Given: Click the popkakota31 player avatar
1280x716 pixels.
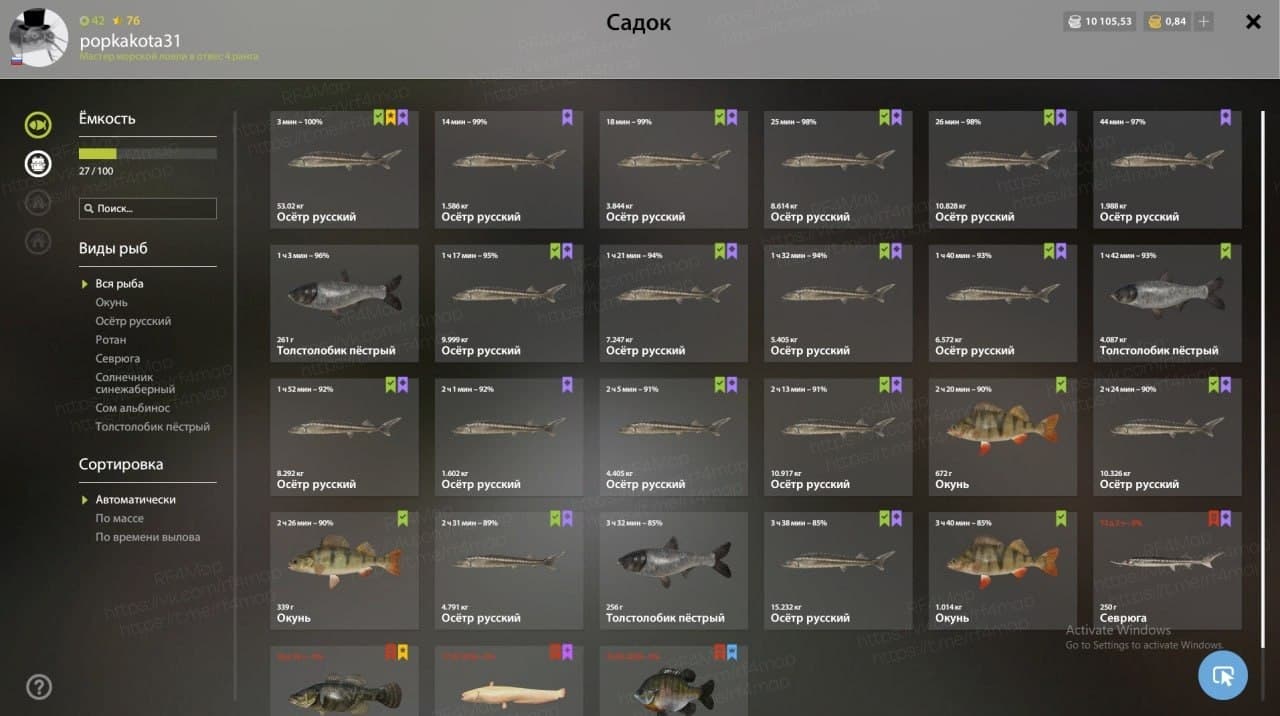Looking at the screenshot, I should [x=38, y=38].
